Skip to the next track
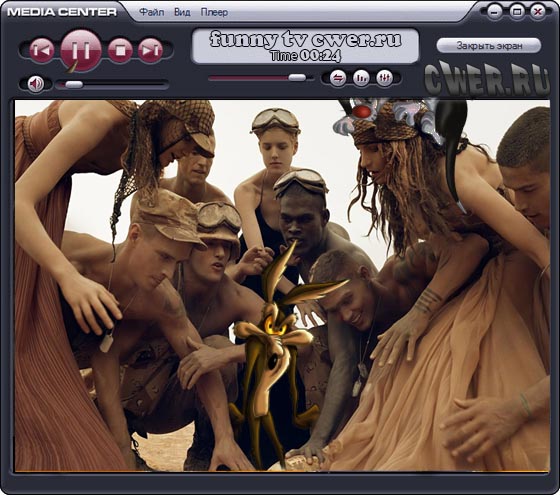This screenshot has height=495, width=560. 150,50
